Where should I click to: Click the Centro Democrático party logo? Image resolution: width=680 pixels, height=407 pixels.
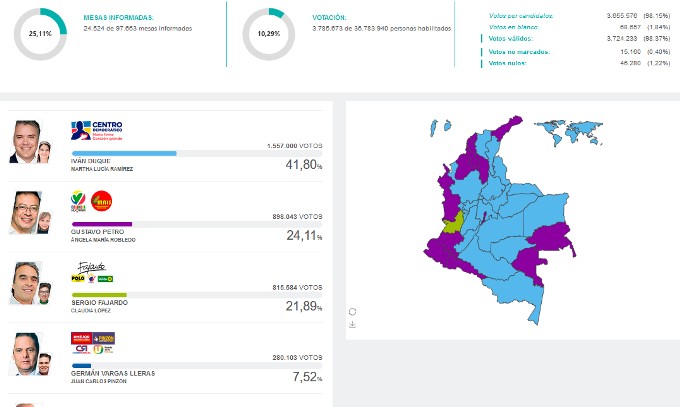[97, 130]
